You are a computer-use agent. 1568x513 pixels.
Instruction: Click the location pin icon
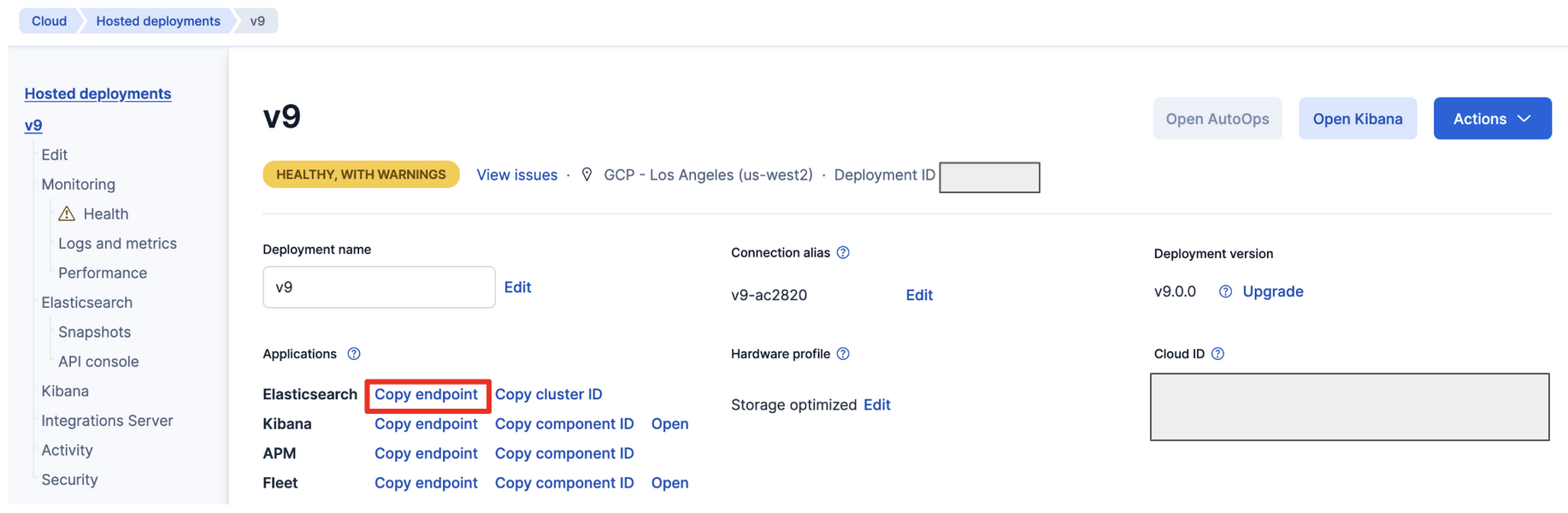(587, 174)
